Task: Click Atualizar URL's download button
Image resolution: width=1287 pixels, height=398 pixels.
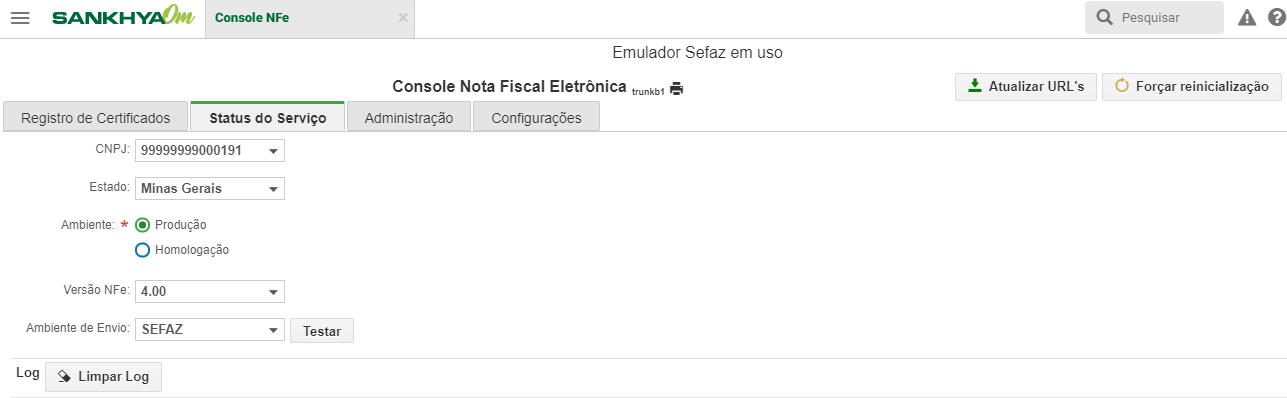Action: [x=1026, y=86]
